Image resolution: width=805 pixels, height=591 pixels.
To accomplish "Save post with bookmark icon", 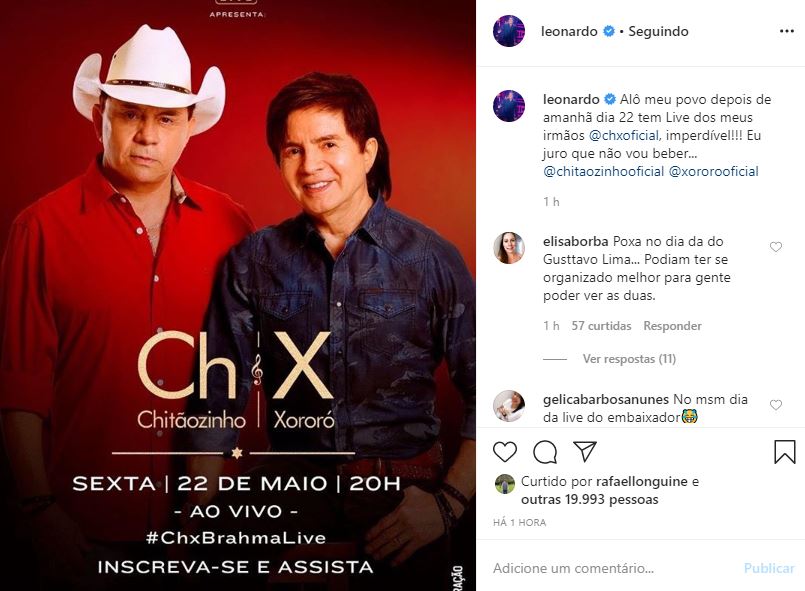I will pos(784,452).
